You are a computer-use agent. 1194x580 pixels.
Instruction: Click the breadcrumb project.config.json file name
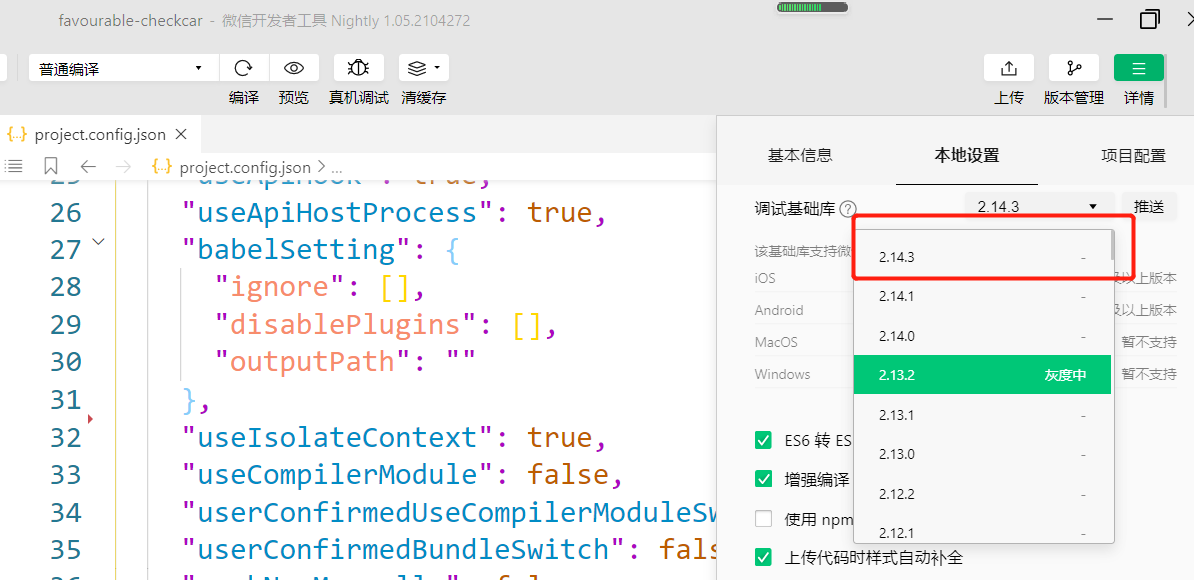pos(245,167)
